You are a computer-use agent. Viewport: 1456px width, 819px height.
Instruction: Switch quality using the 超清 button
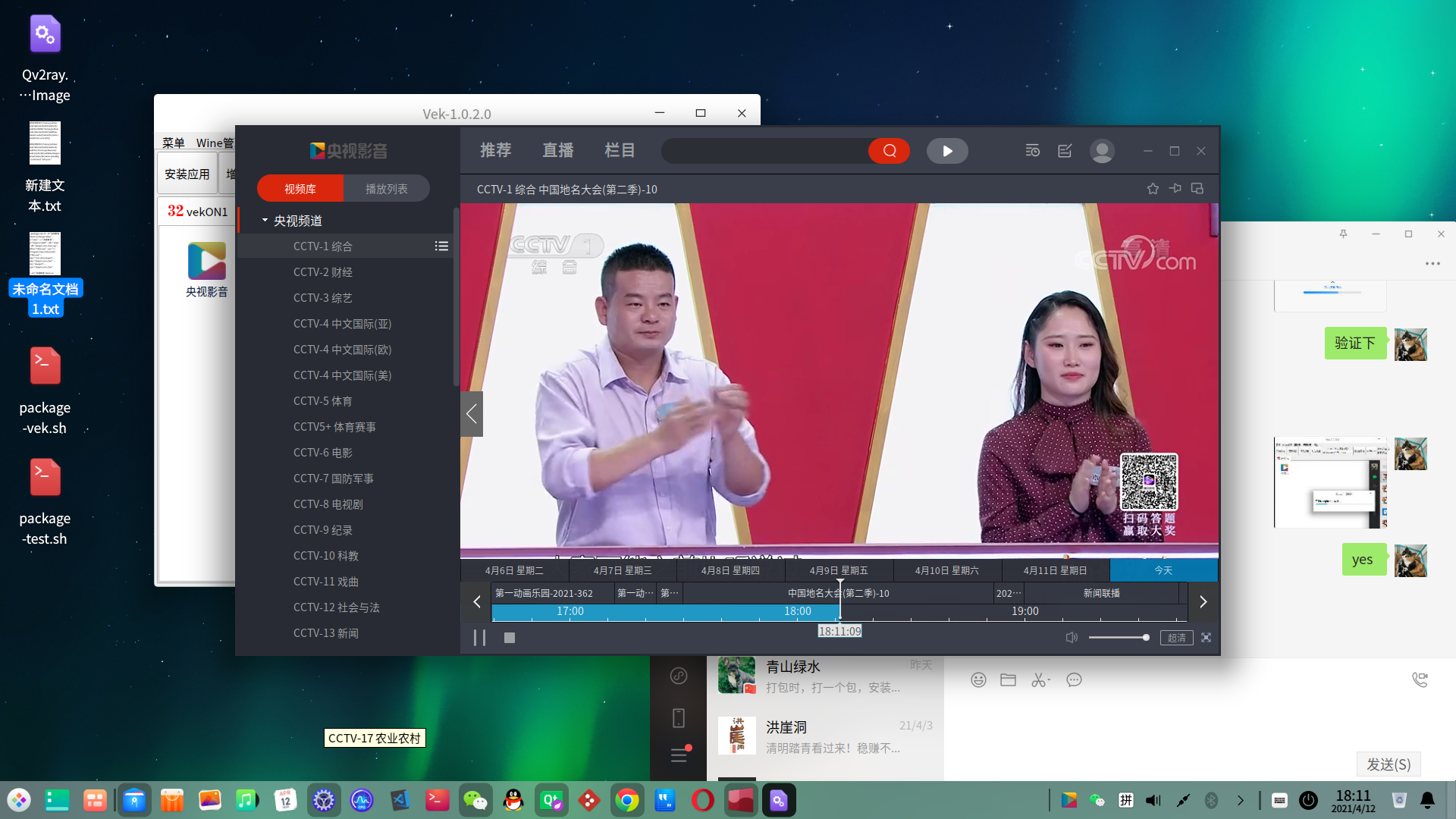1176,638
